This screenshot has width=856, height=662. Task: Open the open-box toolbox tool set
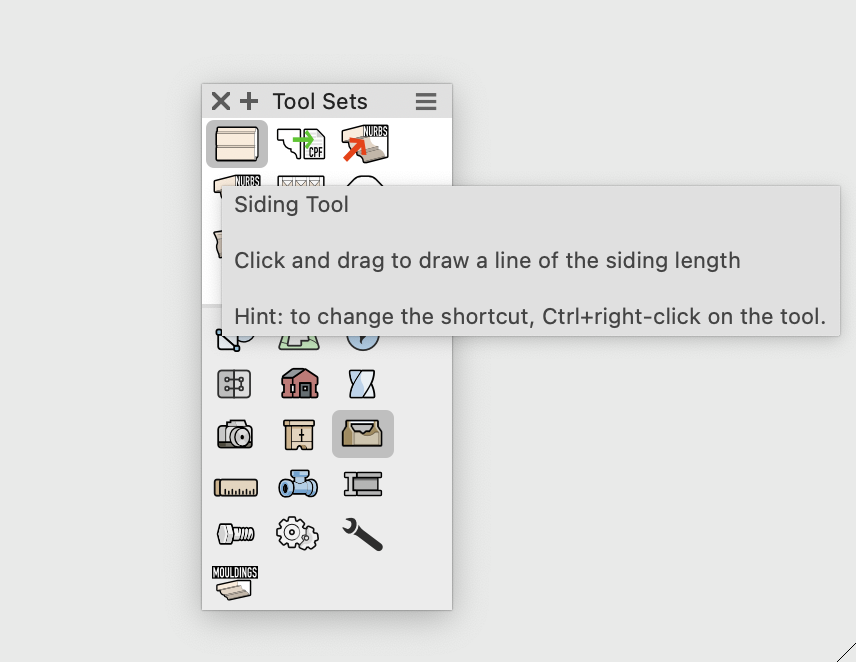tap(362, 434)
